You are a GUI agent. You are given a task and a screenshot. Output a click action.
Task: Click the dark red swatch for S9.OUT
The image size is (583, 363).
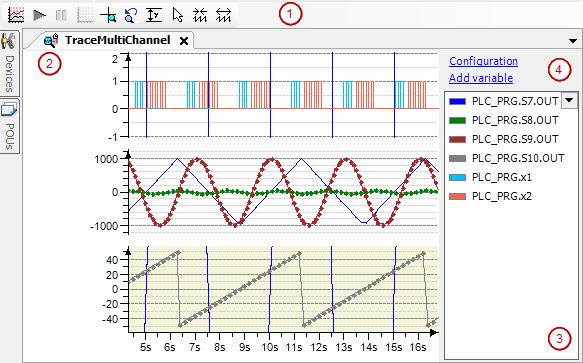pyautogui.click(x=457, y=139)
